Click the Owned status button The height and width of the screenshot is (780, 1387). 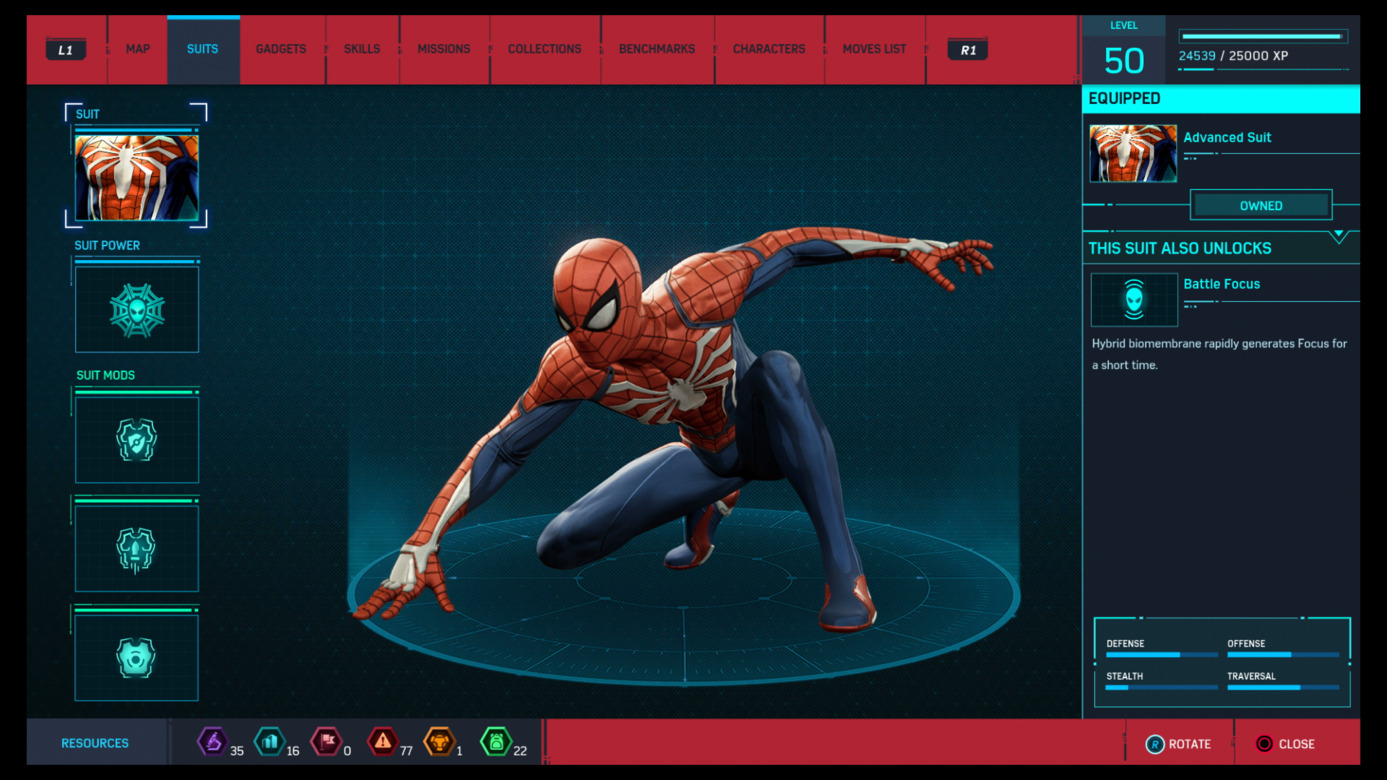tap(1260, 205)
